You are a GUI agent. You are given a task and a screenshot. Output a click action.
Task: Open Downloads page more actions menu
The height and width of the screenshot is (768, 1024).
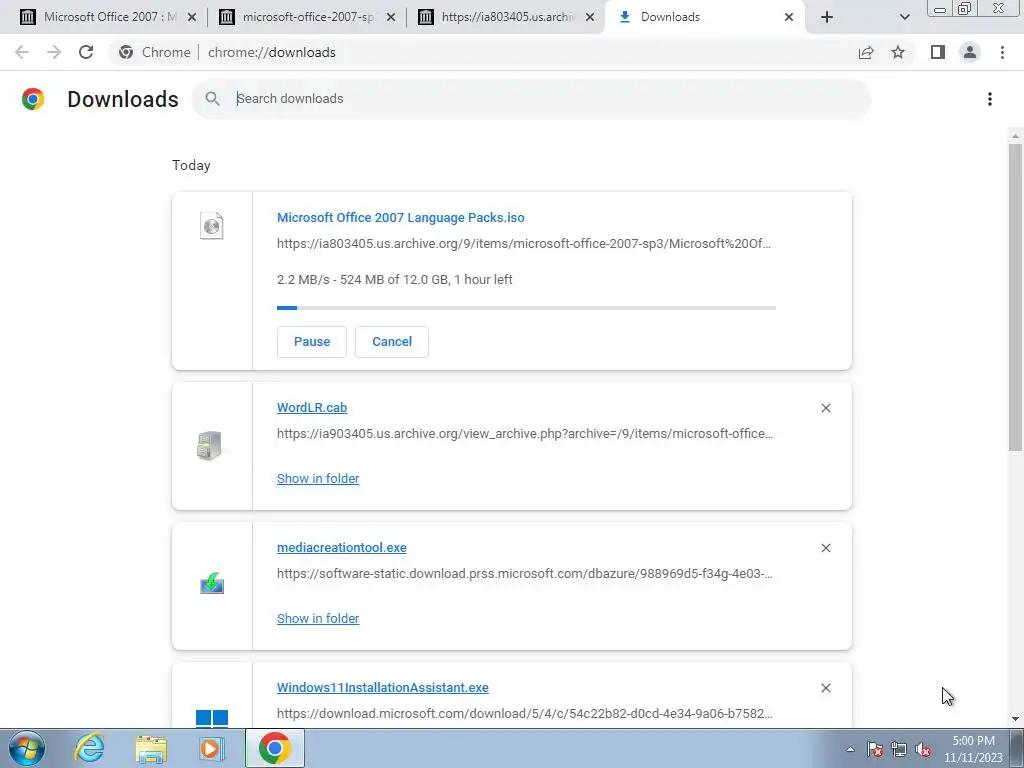(x=990, y=99)
